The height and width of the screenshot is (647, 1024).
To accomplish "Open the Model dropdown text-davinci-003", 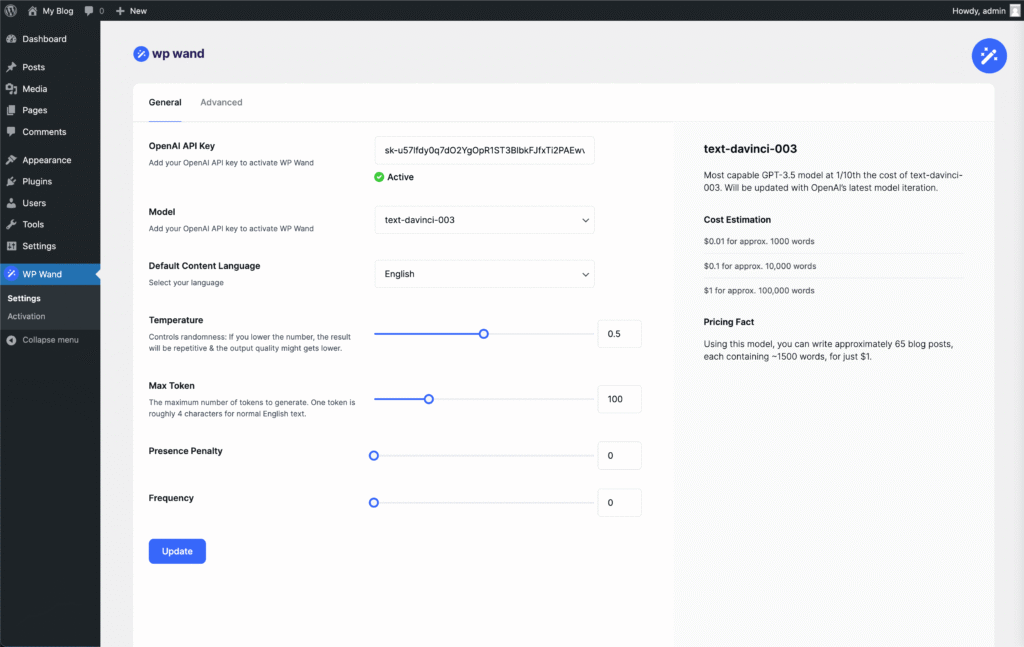I will tap(485, 220).
